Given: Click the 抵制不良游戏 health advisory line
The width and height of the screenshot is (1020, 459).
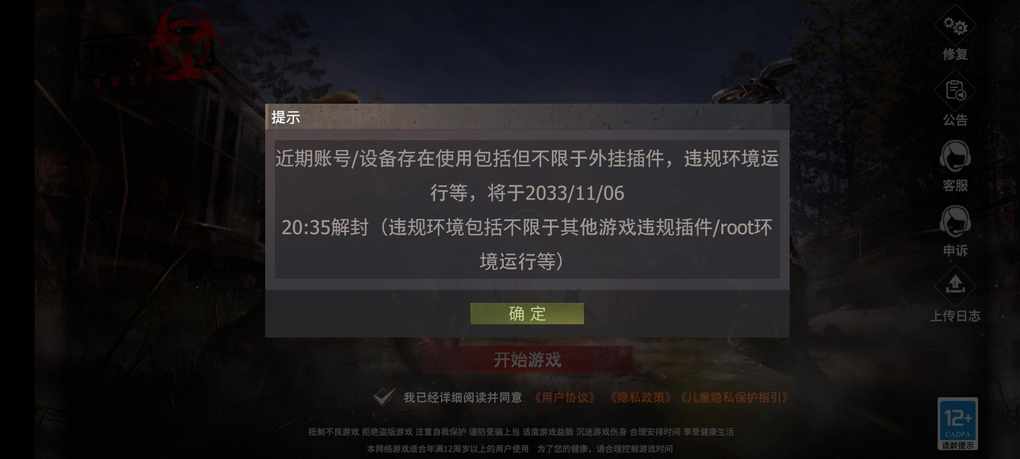Looking at the screenshot, I should 521,432.
